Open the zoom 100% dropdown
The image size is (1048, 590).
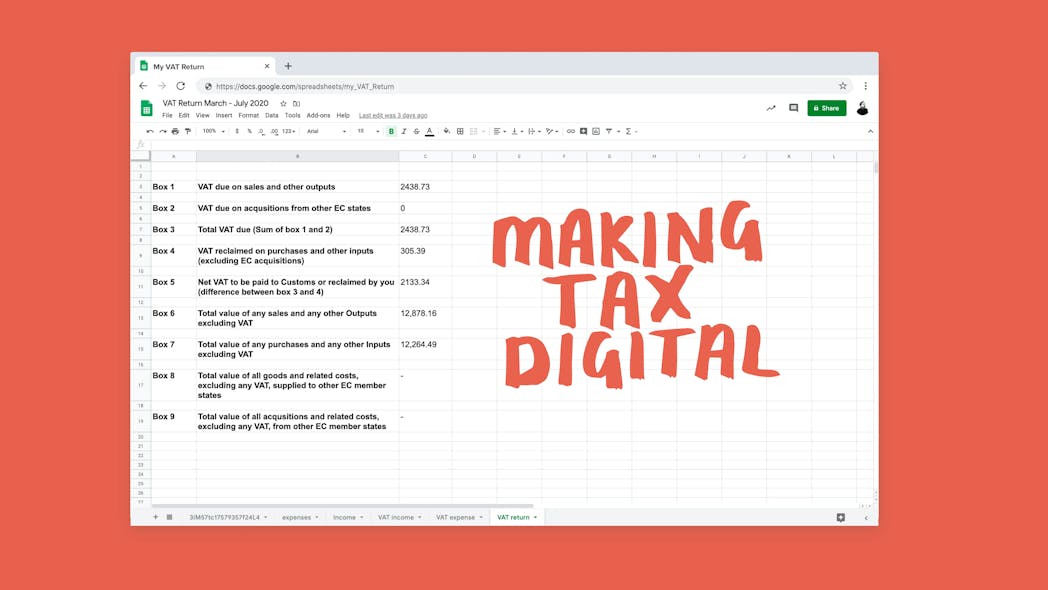214,132
